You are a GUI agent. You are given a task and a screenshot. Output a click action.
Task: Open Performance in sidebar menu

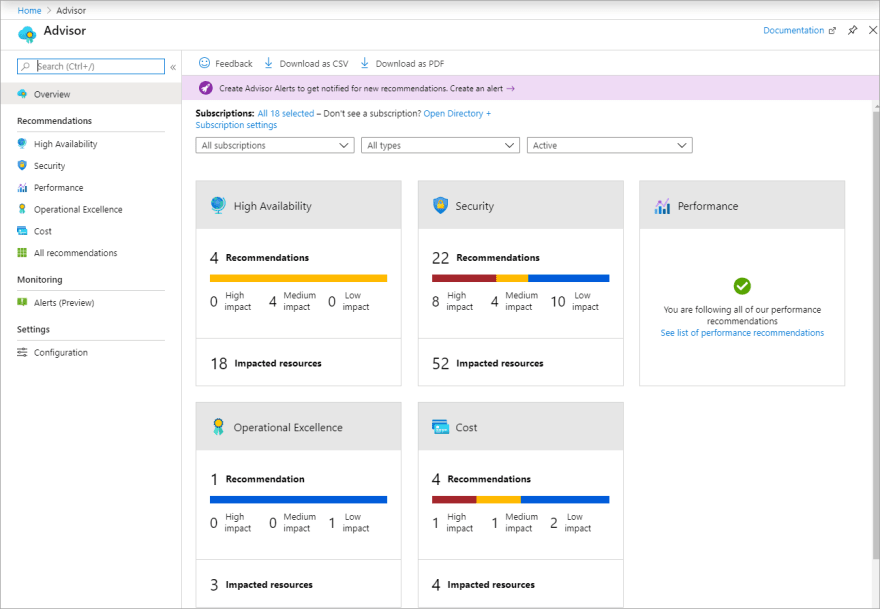pyautogui.click(x=58, y=187)
